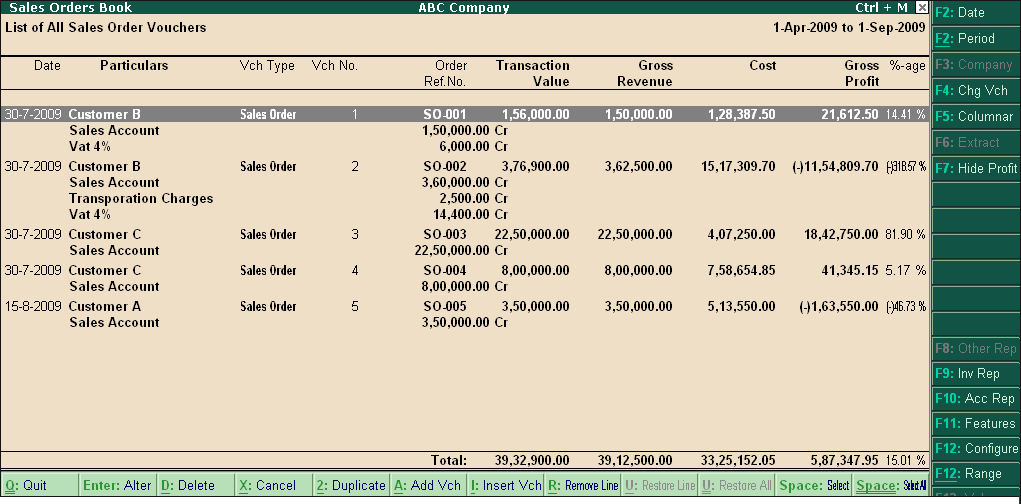
Task: Open F9: Inv Rep reports
Action: point(976,374)
